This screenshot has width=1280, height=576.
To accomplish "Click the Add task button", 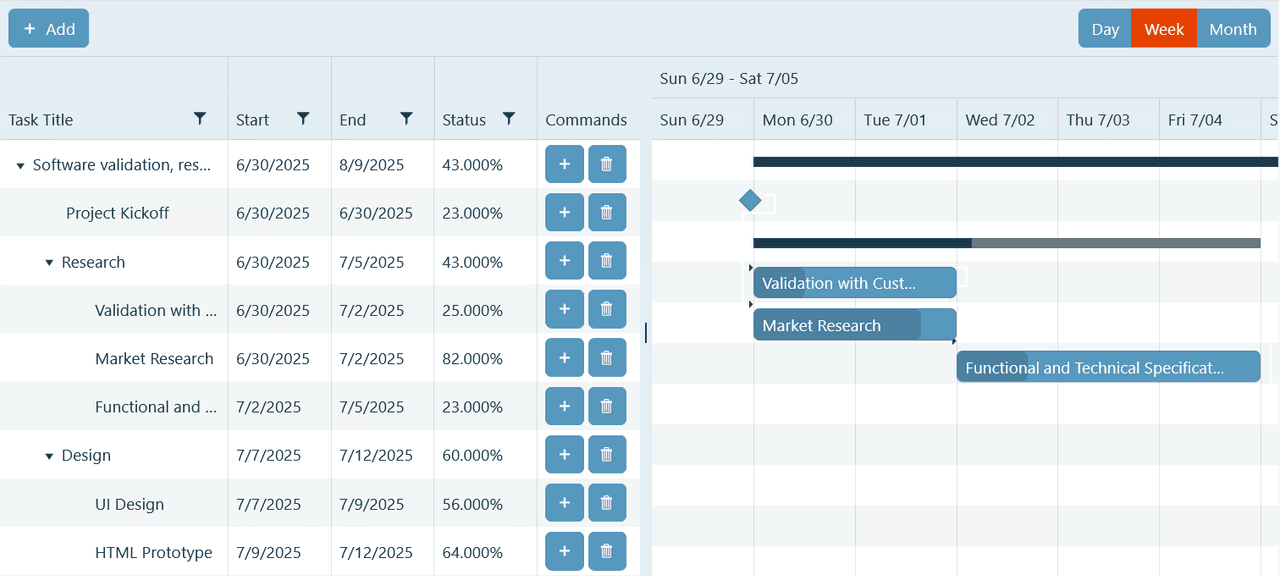I will [x=49, y=29].
